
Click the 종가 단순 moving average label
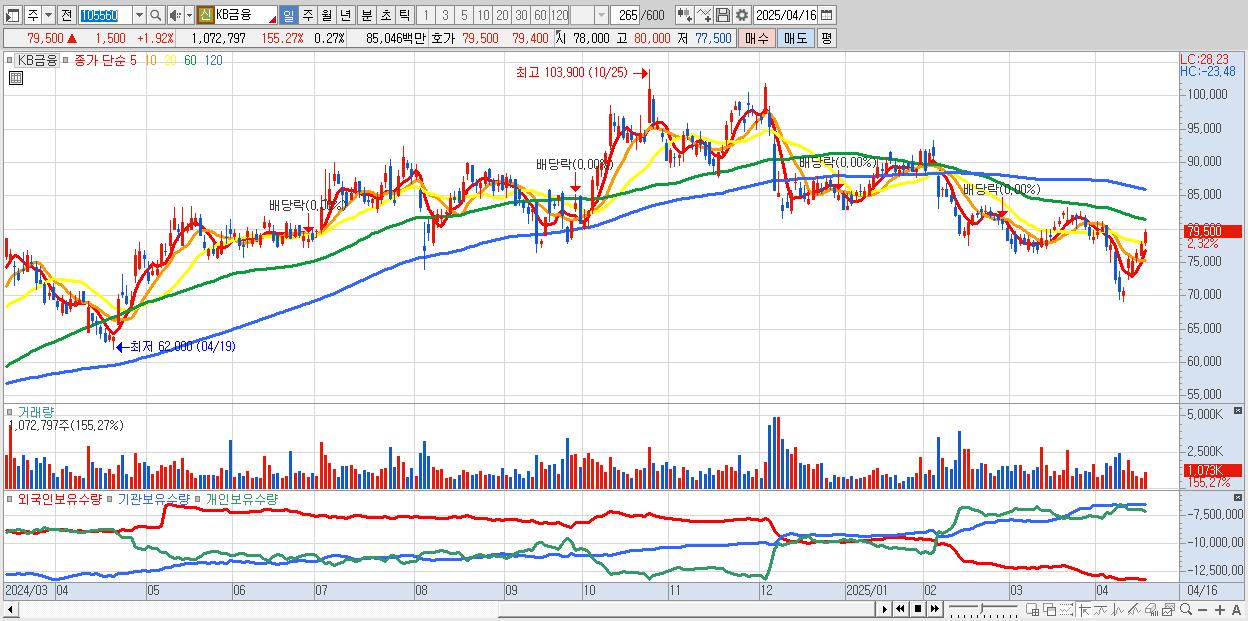click(99, 61)
